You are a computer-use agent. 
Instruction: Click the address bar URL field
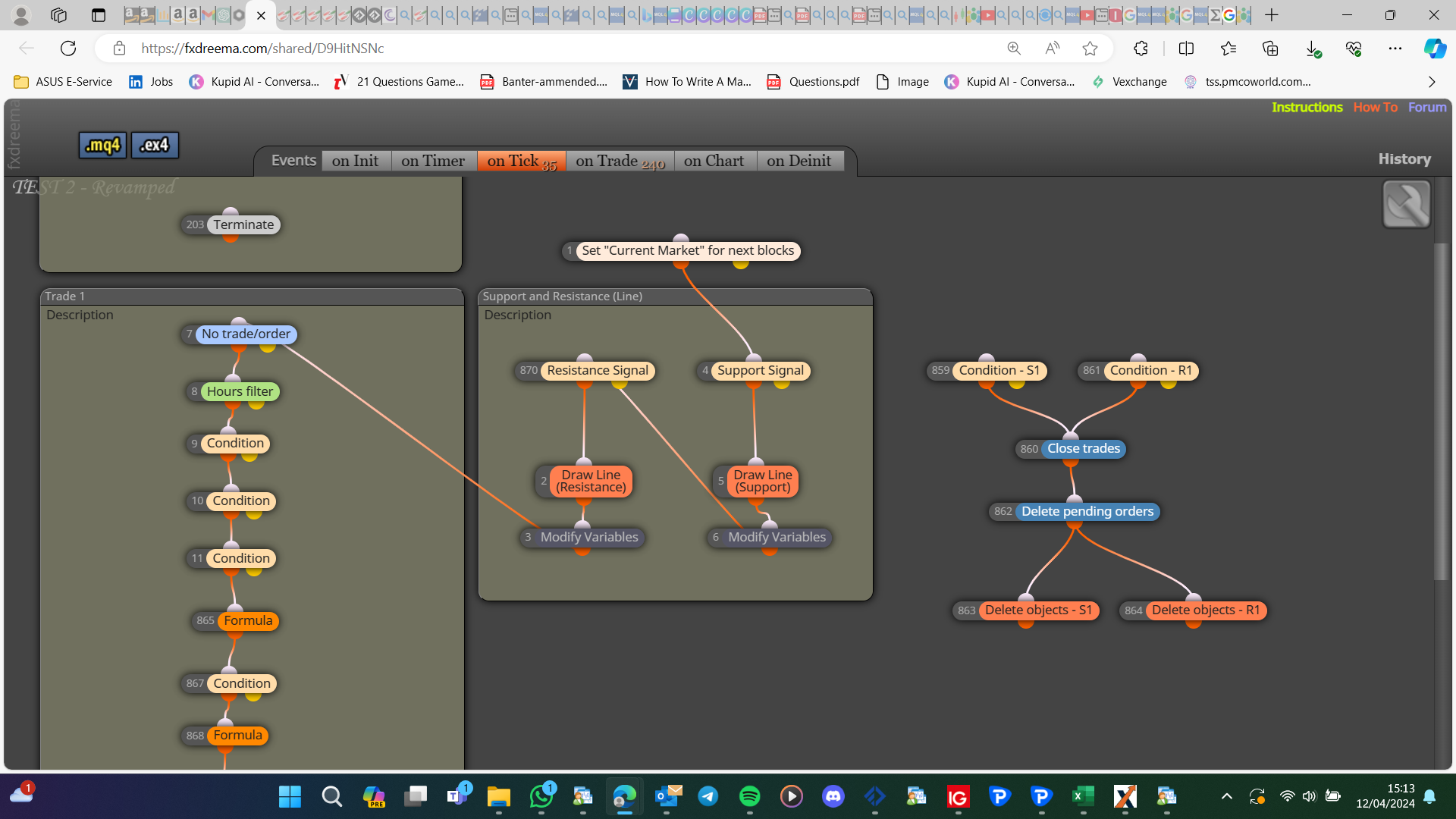561,49
